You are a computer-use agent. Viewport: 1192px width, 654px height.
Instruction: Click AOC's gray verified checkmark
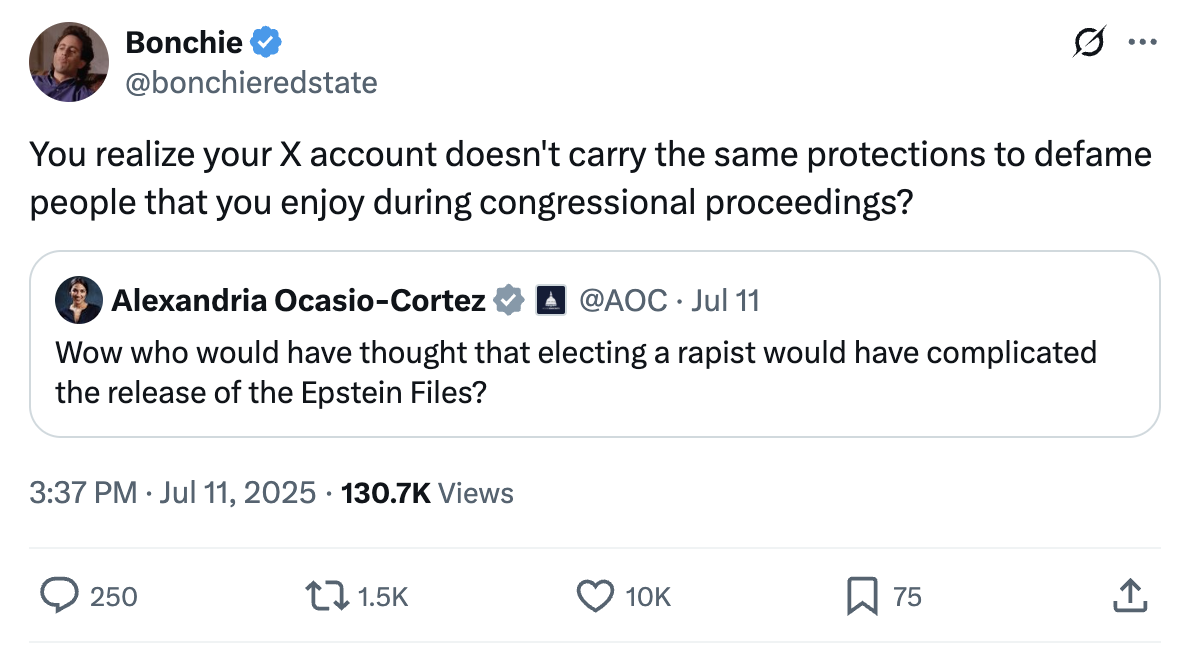(510, 299)
